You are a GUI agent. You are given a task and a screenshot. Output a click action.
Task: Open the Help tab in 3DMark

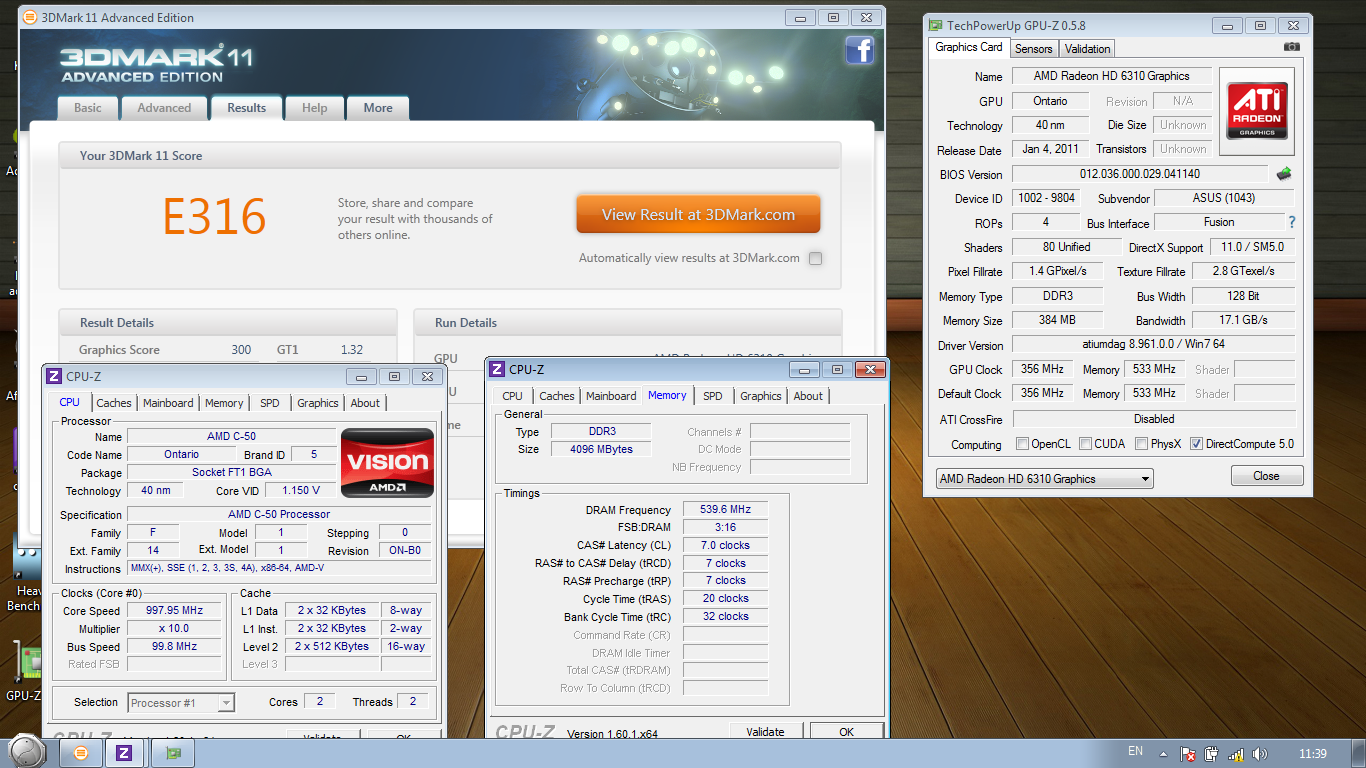pos(314,108)
